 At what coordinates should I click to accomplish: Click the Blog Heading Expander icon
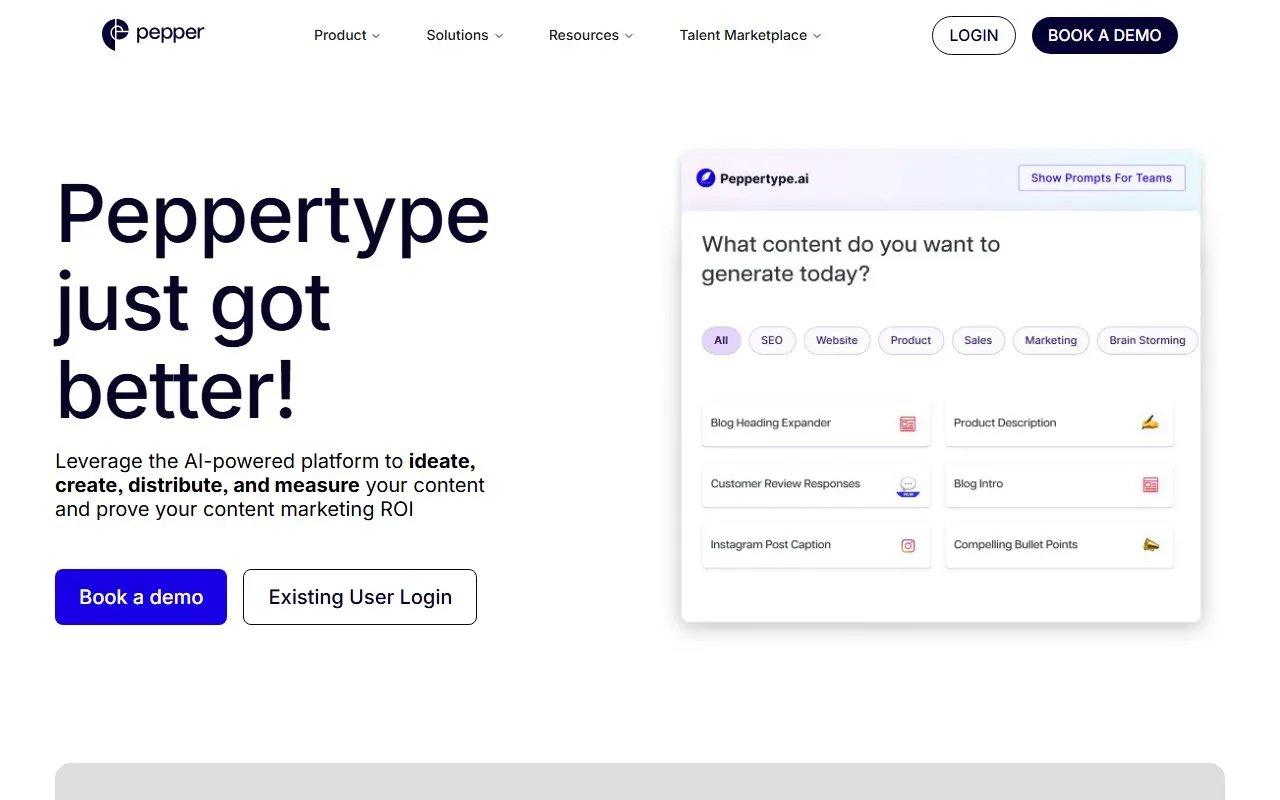(x=907, y=423)
